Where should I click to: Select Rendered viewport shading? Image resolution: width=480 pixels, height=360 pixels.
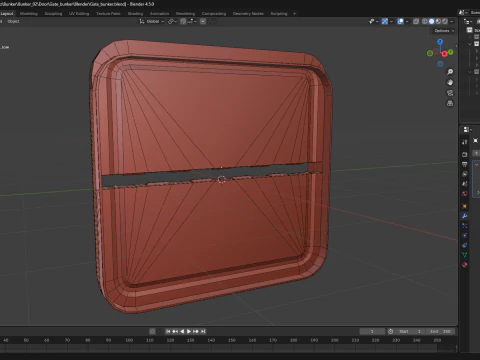[x=445, y=21]
